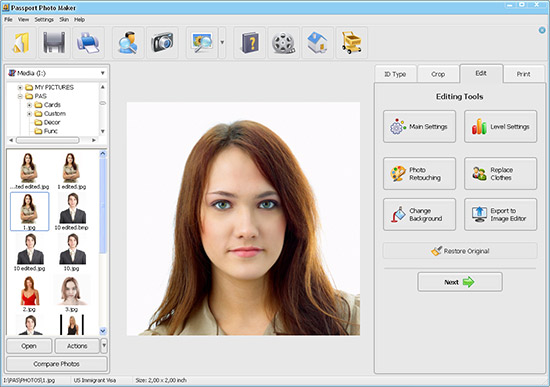Click the house home page icon
The width and height of the screenshot is (550, 387).
click(x=318, y=43)
